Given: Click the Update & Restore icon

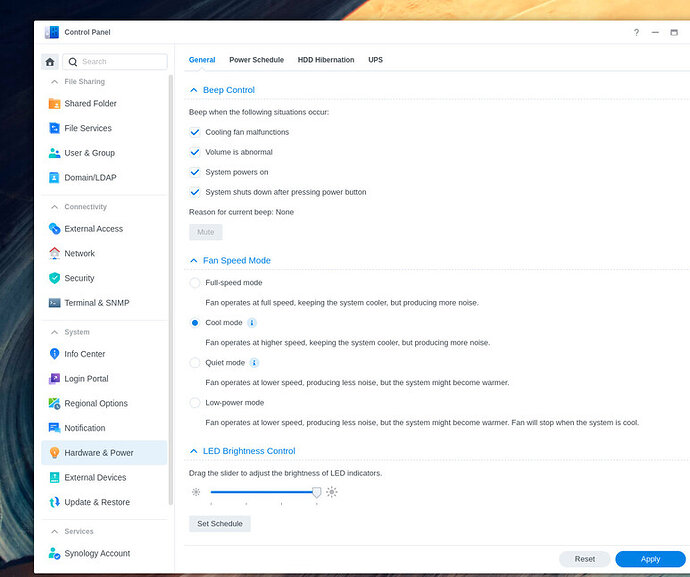Looking at the screenshot, I should (x=54, y=502).
